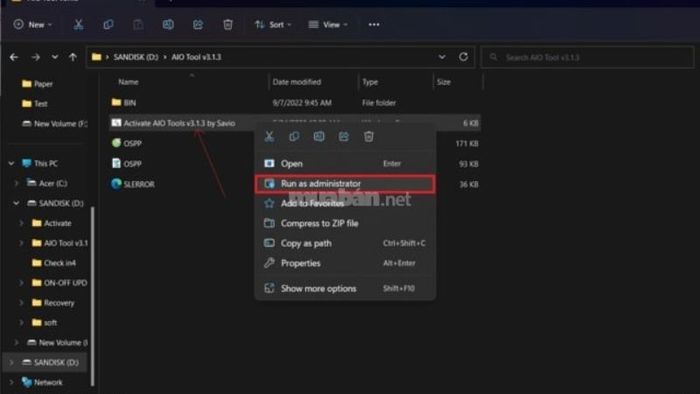Select the AIO Tool v3.1 folder in the sidebar
Screen dimensions: 700x394
click(59, 243)
